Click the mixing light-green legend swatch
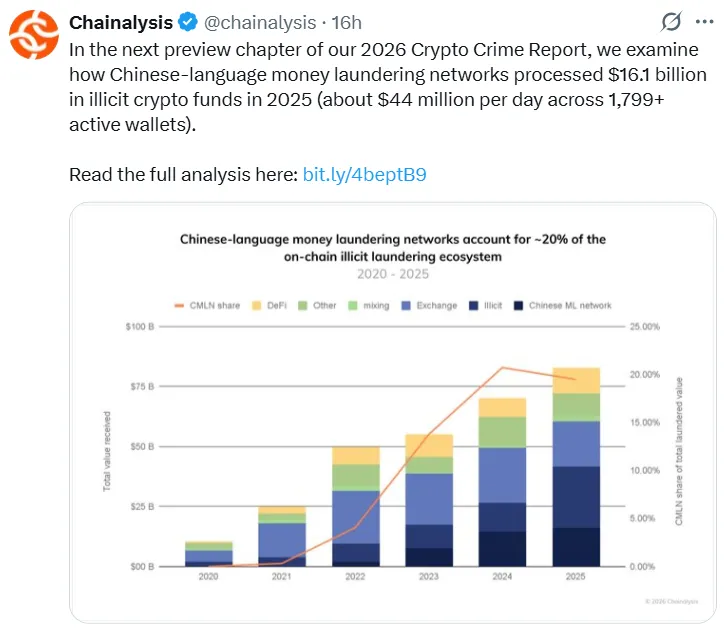This screenshot has width=727, height=641. tap(352, 305)
